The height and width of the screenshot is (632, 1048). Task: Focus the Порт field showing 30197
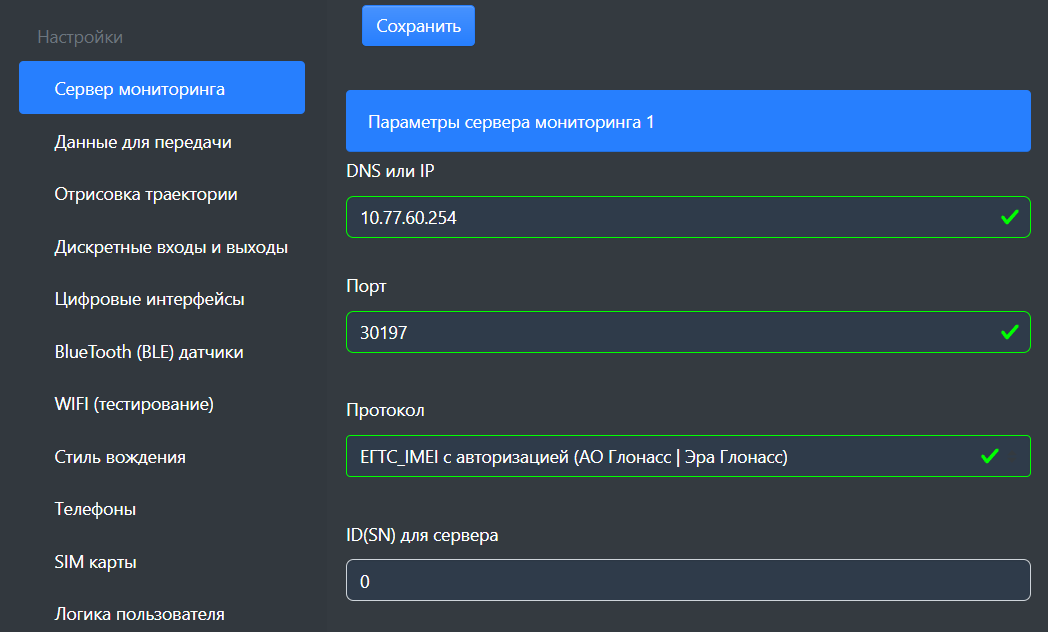(x=660, y=332)
